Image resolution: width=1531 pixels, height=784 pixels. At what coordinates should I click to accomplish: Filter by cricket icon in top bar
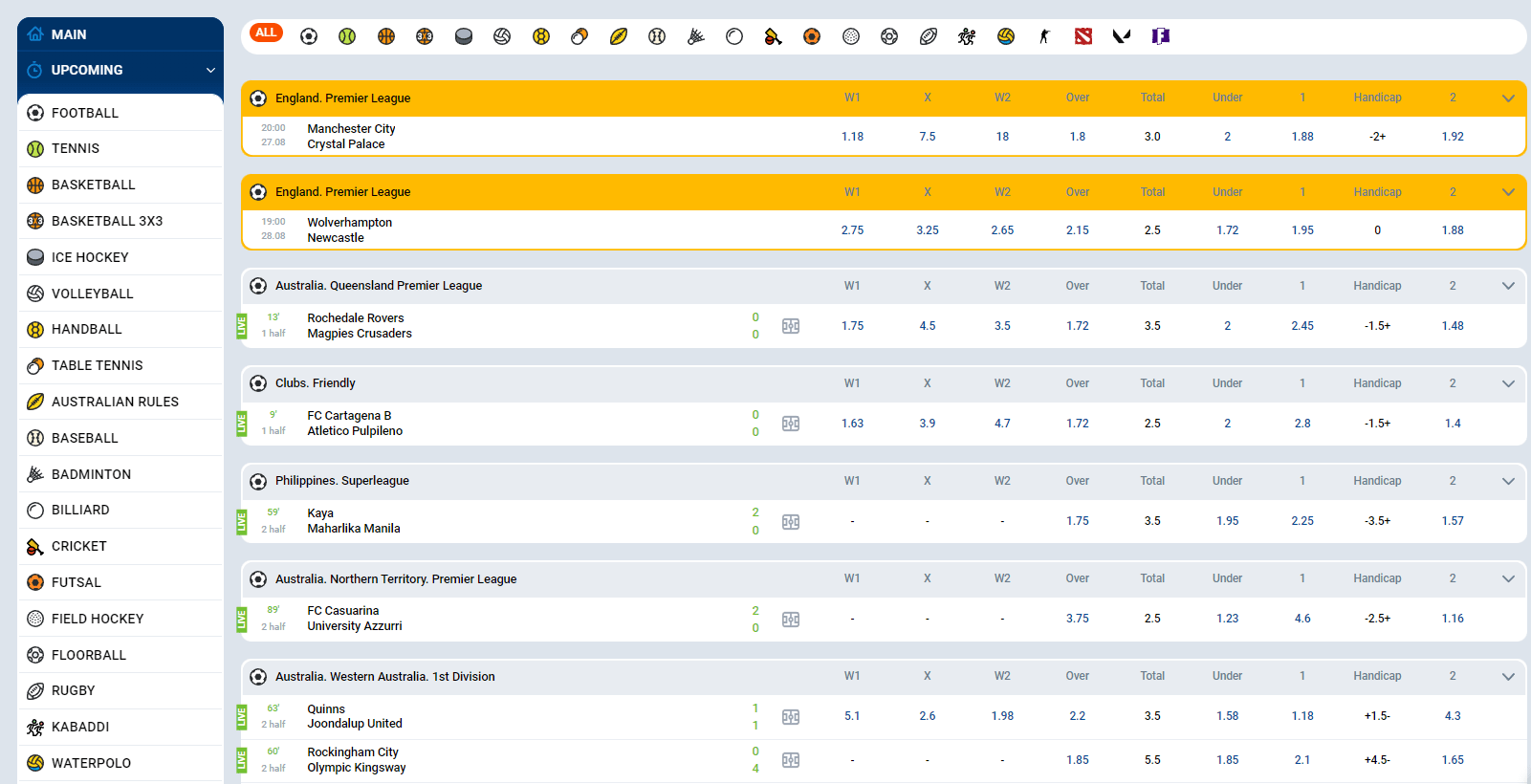pos(774,36)
